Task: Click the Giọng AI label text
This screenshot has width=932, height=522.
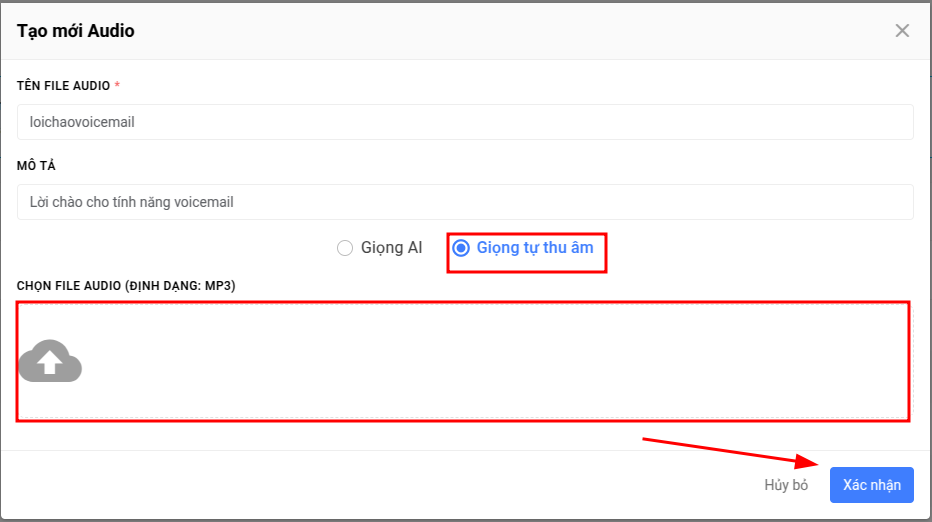Action: point(392,248)
